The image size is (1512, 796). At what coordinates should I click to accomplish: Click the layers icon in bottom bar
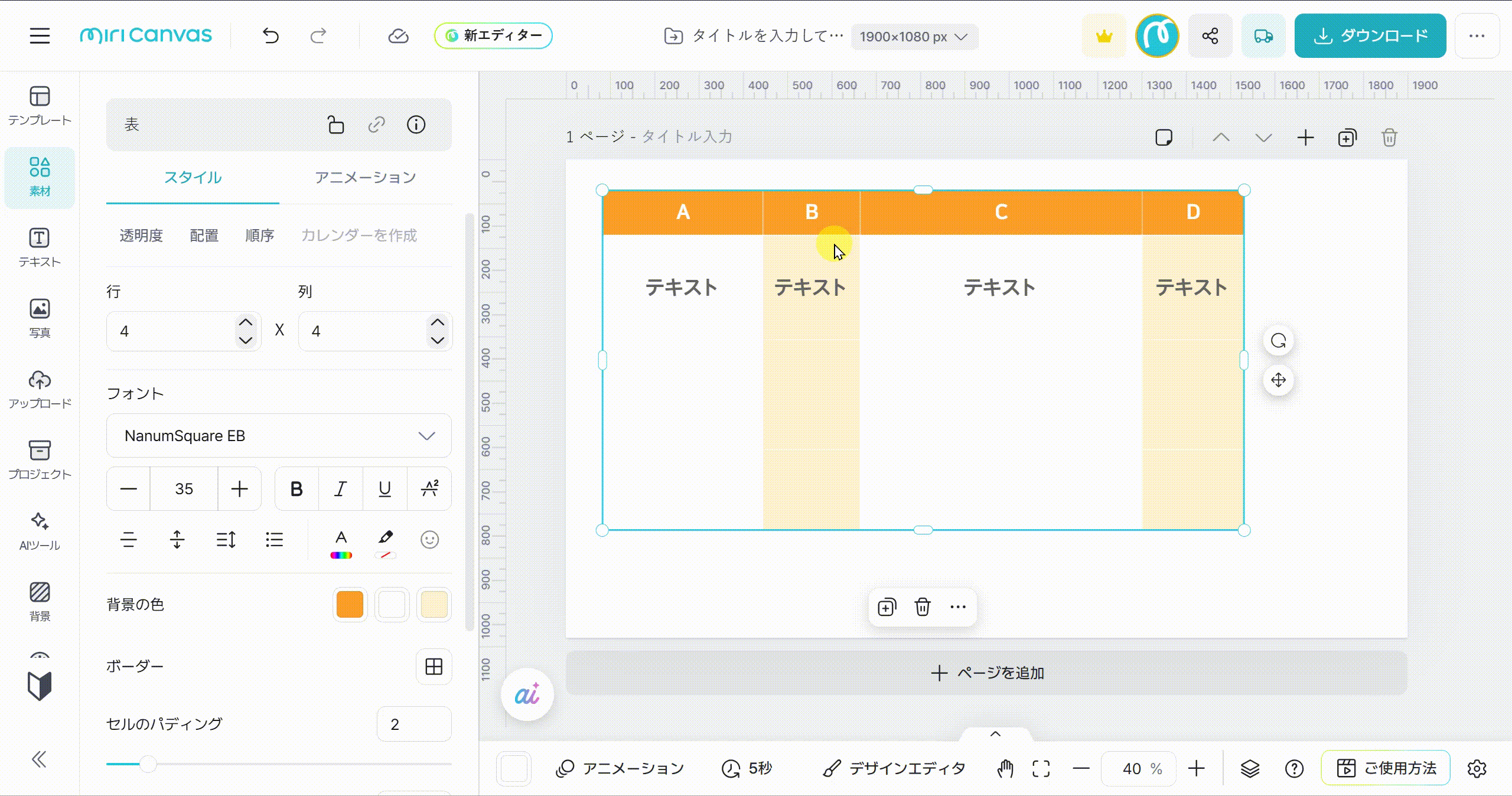(x=1250, y=768)
